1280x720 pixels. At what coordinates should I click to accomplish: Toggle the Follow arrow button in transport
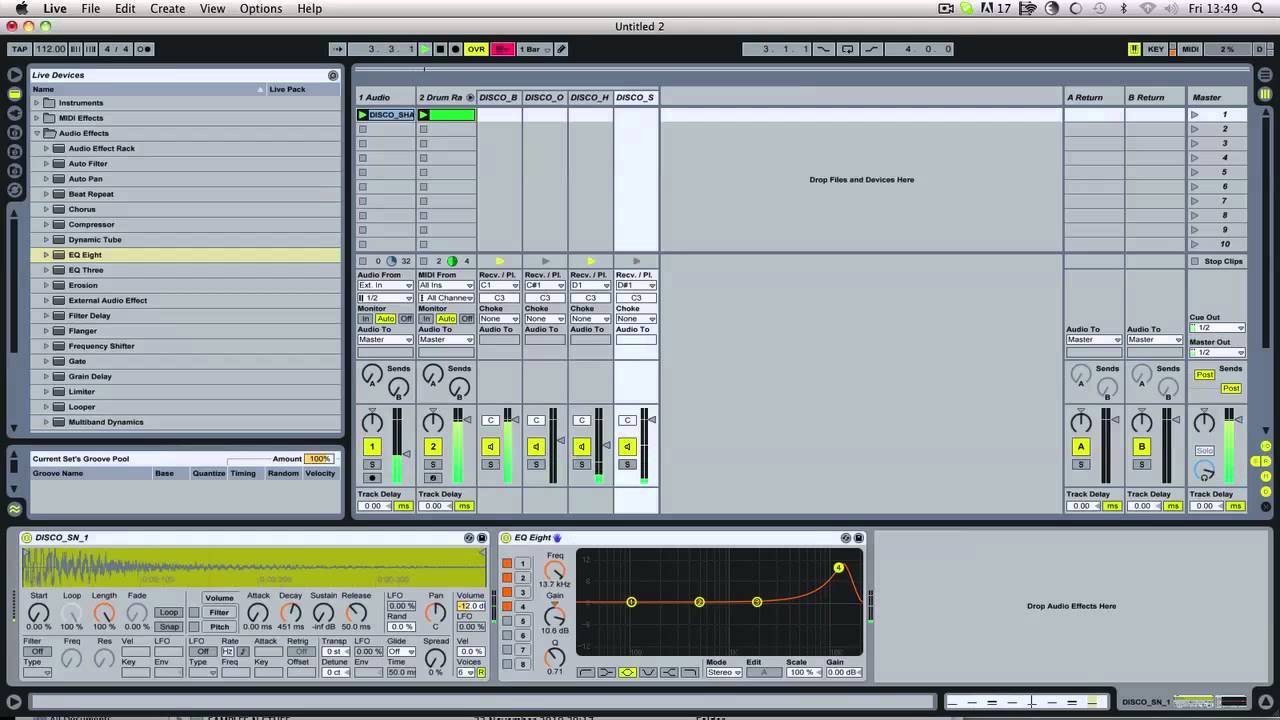(x=338, y=49)
